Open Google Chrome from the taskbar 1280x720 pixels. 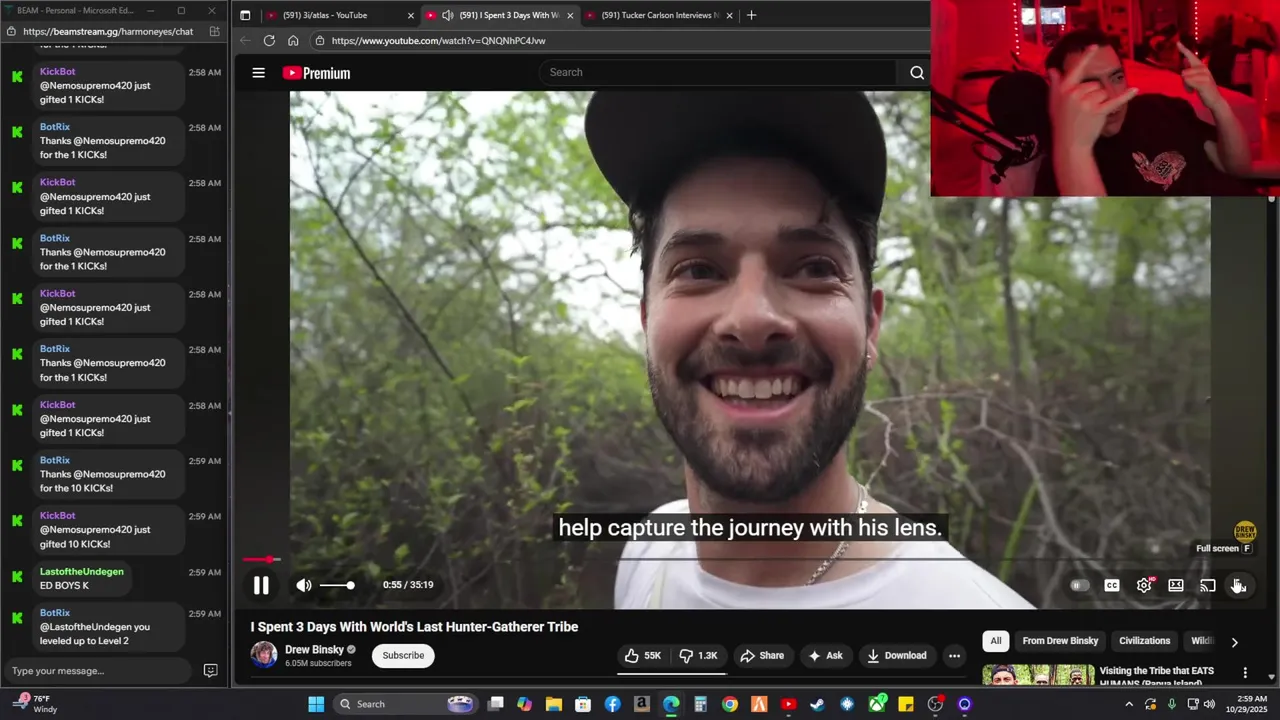pos(730,704)
